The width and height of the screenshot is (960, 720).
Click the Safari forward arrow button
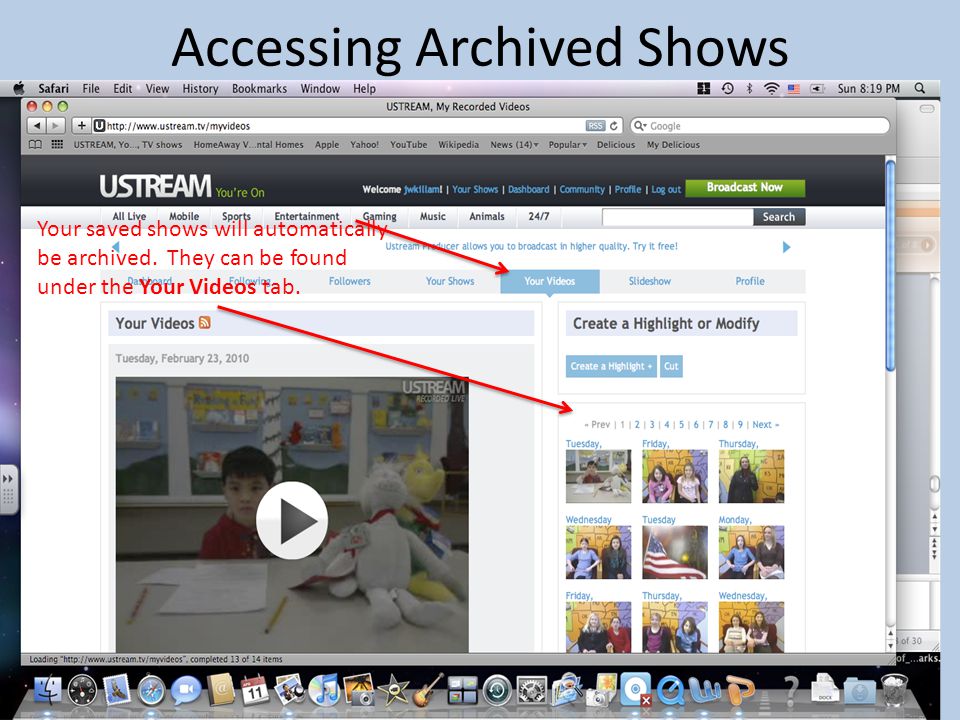tap(56, 126)
